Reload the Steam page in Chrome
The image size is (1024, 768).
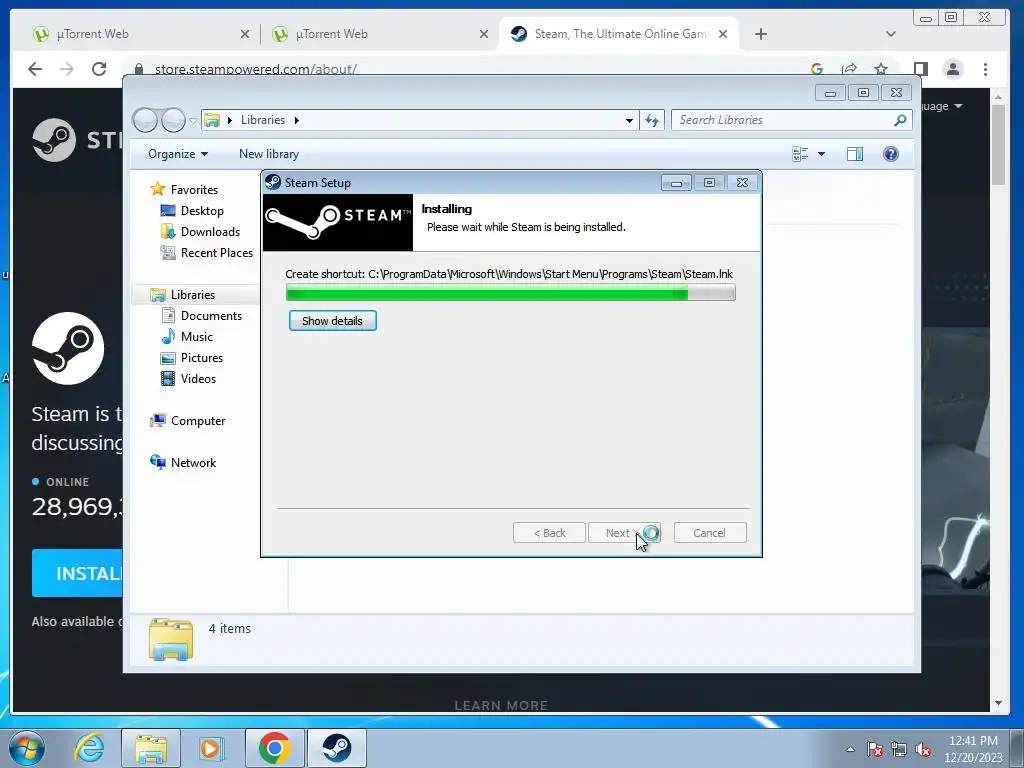(99, 69)
